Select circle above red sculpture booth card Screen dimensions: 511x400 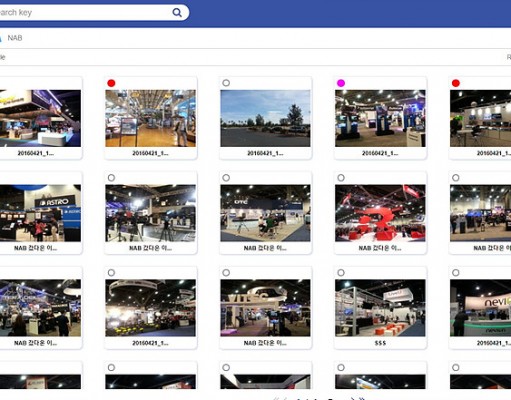pos(341,178)
